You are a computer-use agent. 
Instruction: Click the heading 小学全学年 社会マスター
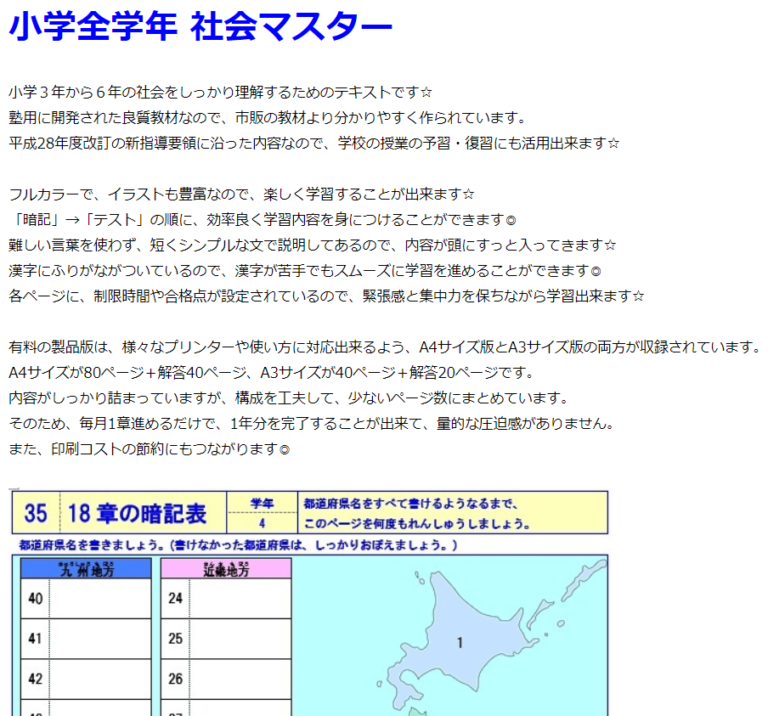[200, 26]
